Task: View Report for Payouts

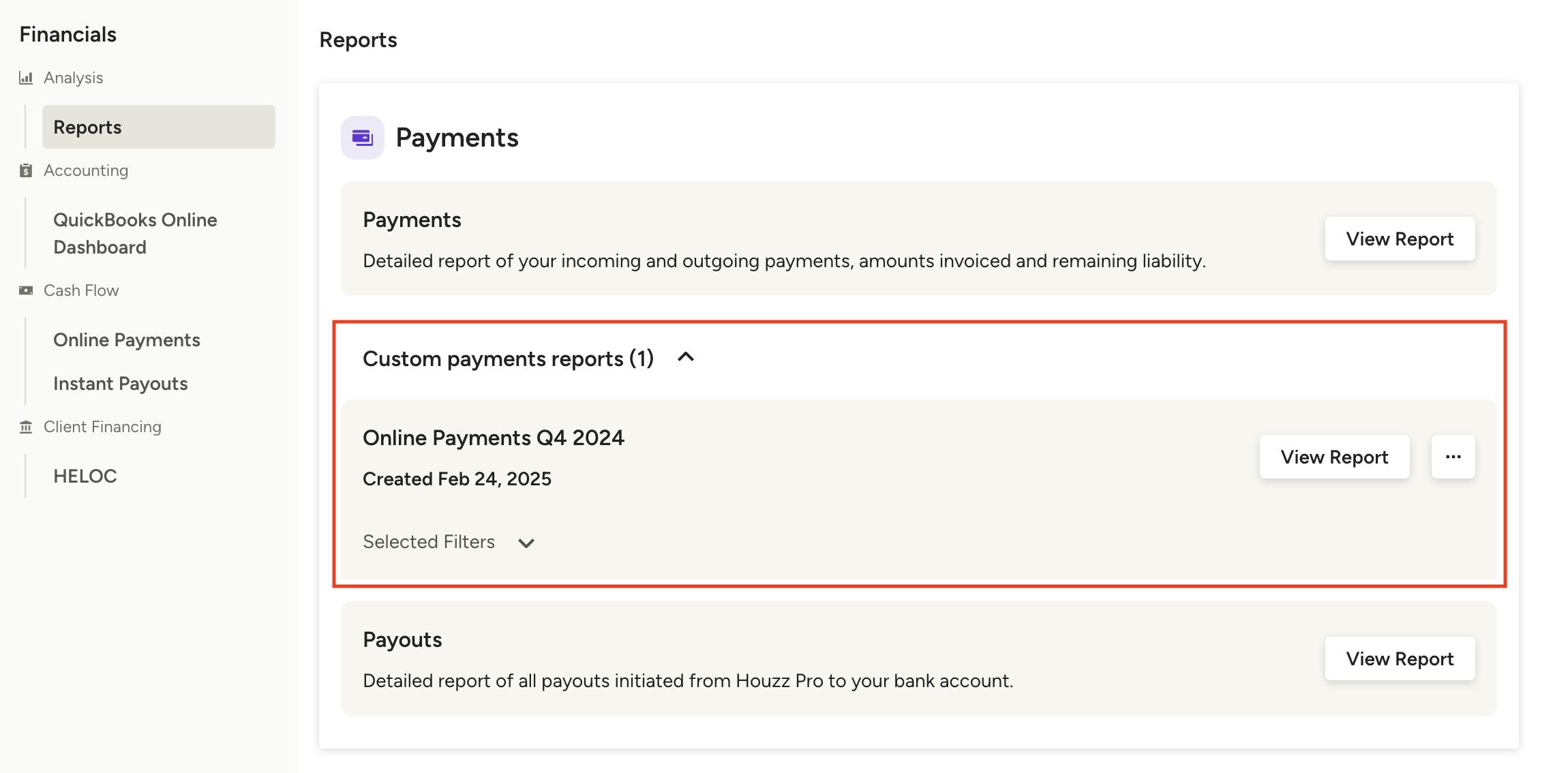Action: (x=1400, y=658)
